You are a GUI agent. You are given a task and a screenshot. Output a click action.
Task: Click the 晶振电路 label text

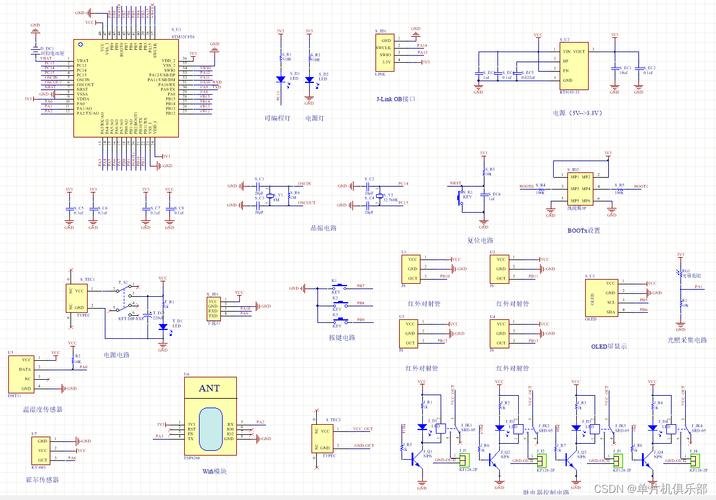click(325, 228)
